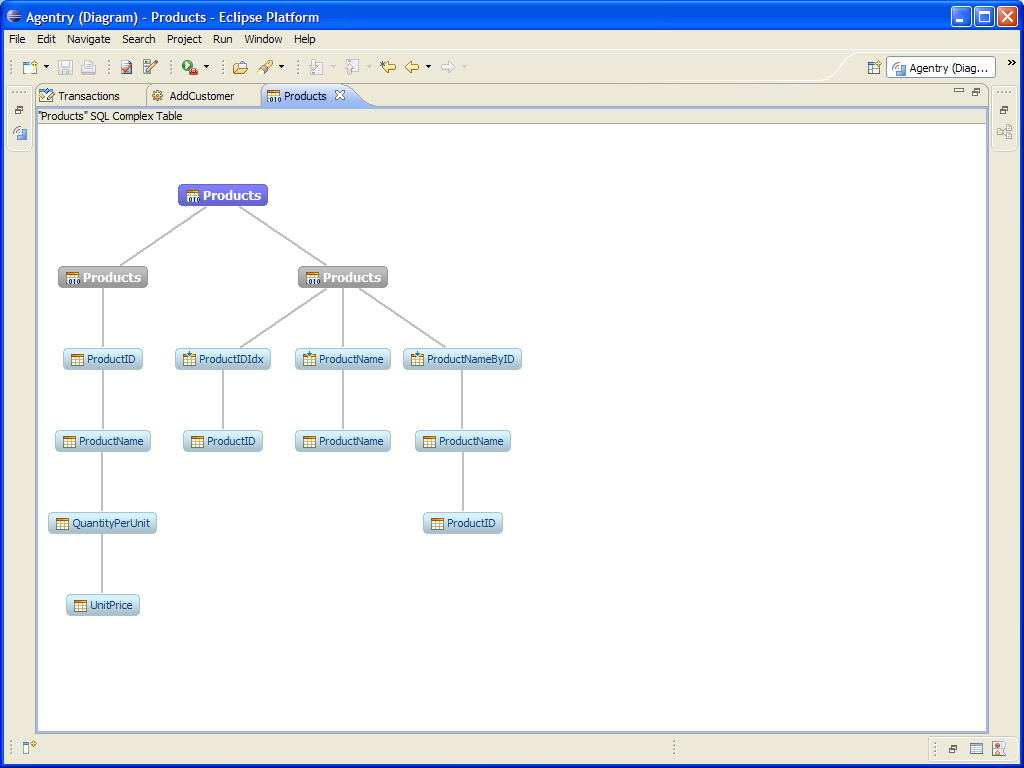Image resolution: width=1024 pixels, height=768 pixels.
Task: Open the Navigate menu
Action: [89, 39]
